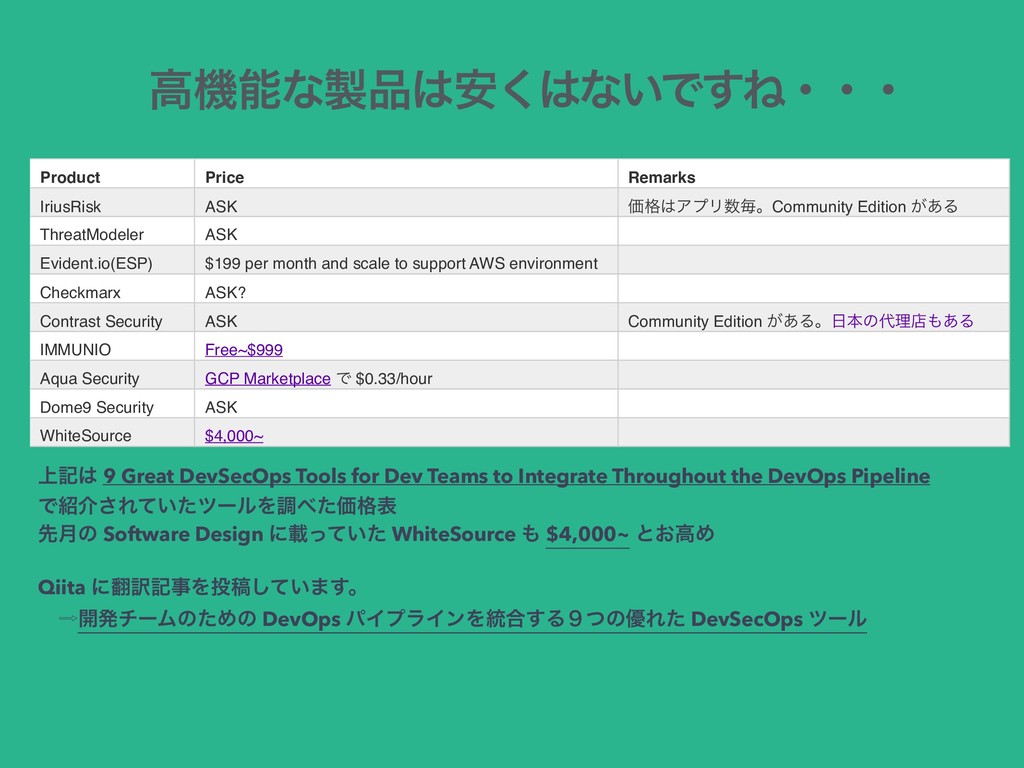Click the ASK price in IriusRisk row
The height and width of the screenshot is (768, 1024).
tap(221, 206)
